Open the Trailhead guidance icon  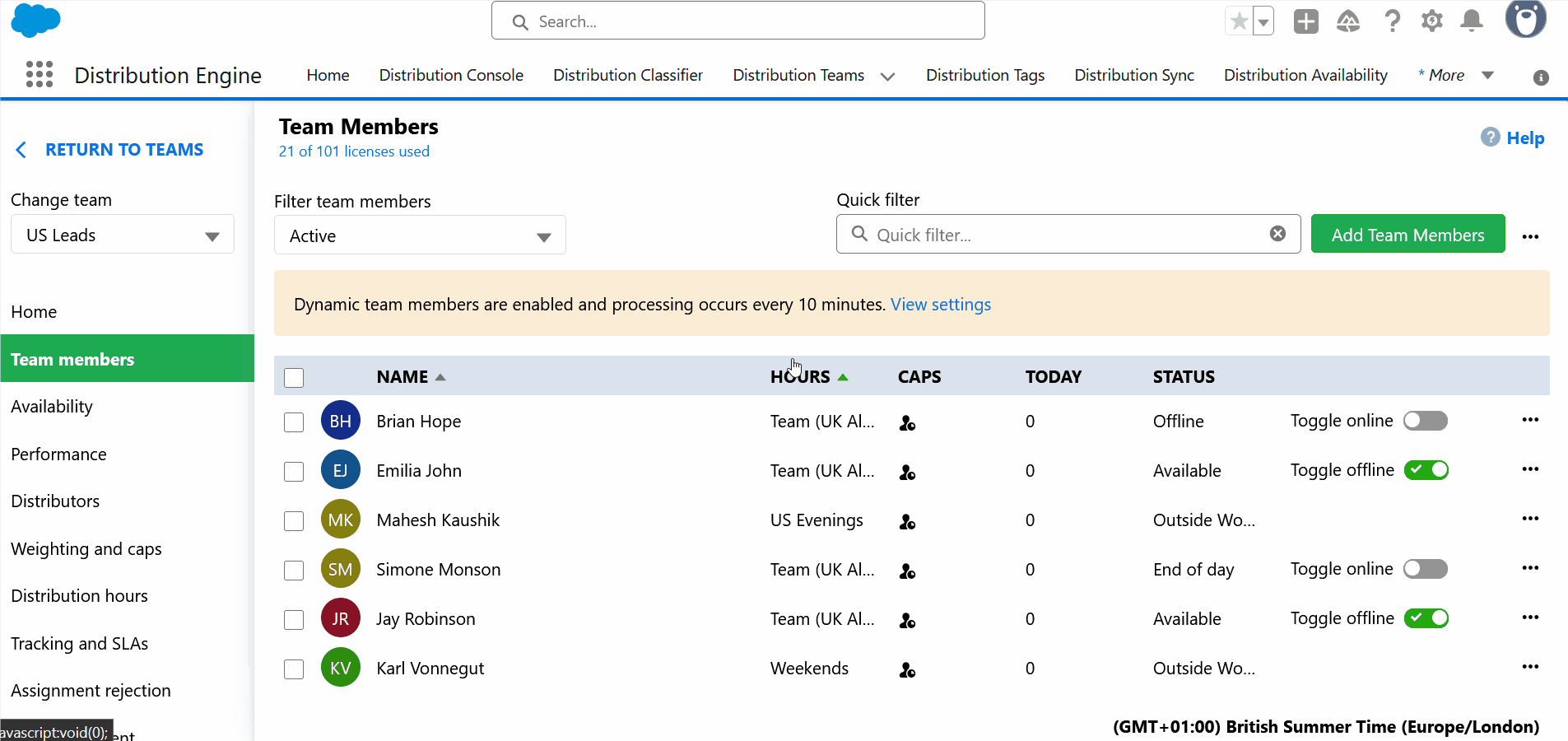[1348, 21]
